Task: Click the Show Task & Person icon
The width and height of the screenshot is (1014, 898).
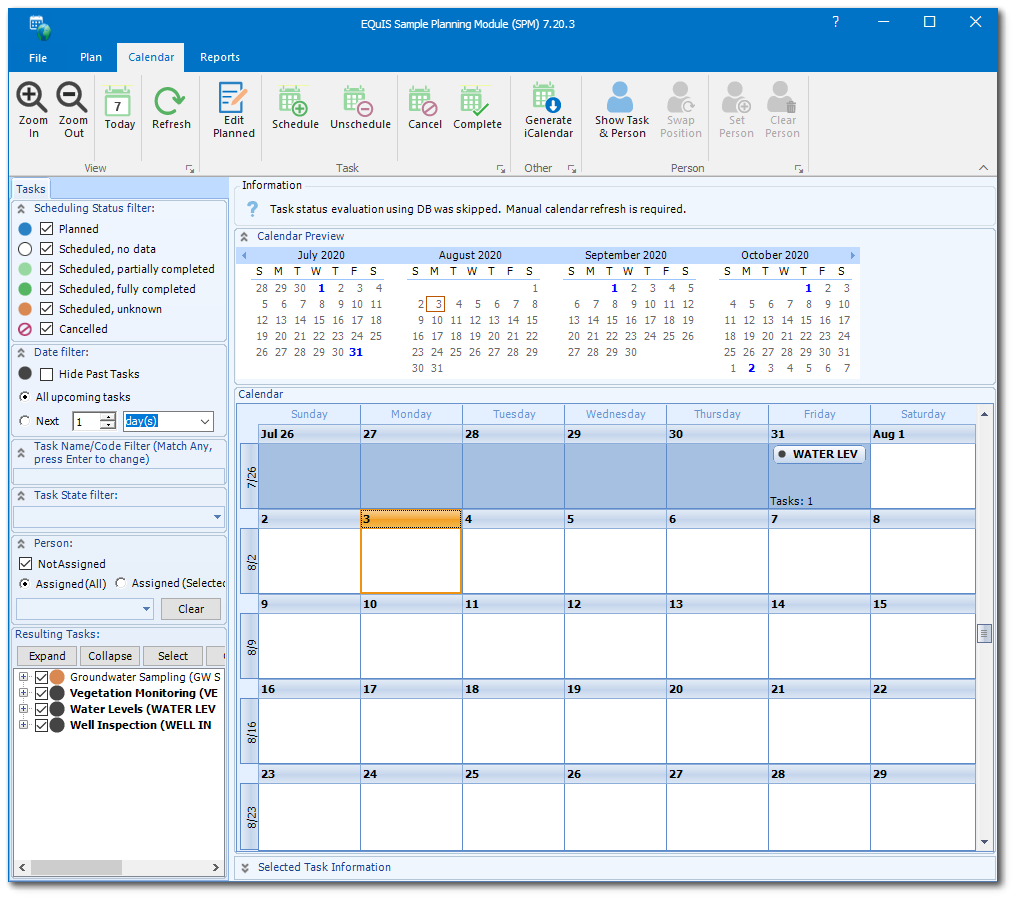Action: click(x=621, y=107)
